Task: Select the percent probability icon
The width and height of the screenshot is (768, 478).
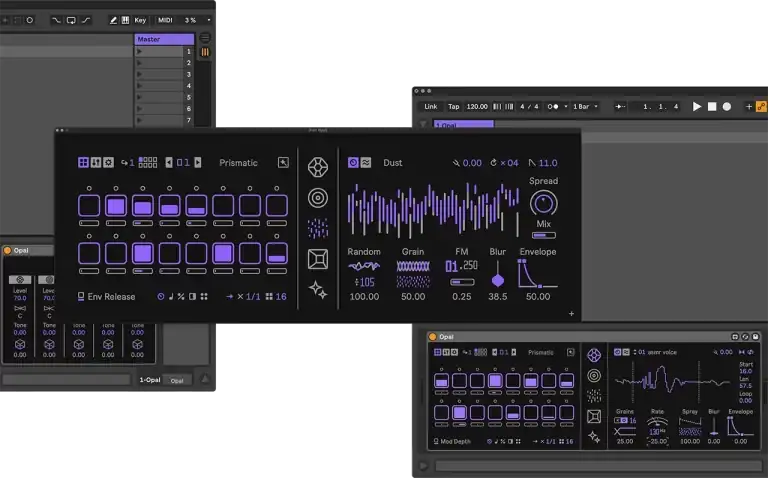Action: (x=181, y=296)
